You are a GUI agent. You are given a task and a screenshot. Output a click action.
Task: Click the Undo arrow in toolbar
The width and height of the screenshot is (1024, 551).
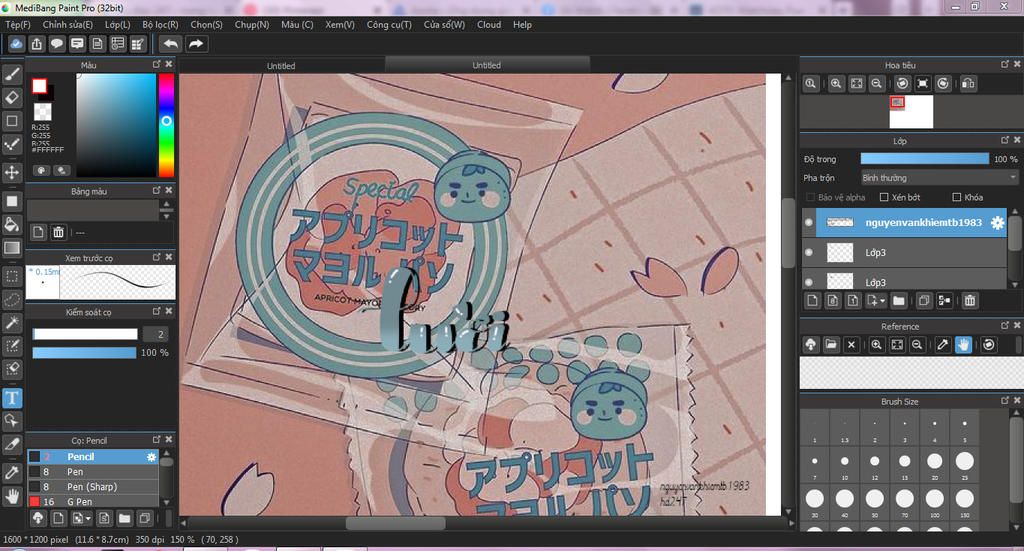coord(170,44)
